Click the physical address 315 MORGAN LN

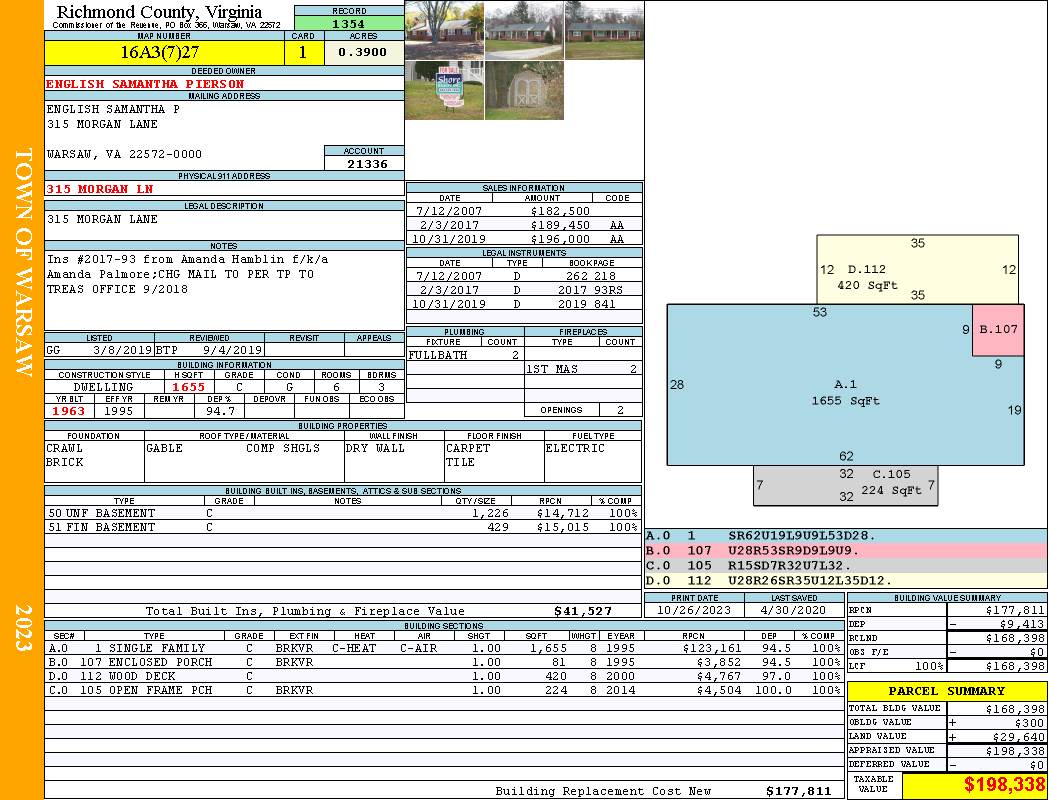pos(100,189)
